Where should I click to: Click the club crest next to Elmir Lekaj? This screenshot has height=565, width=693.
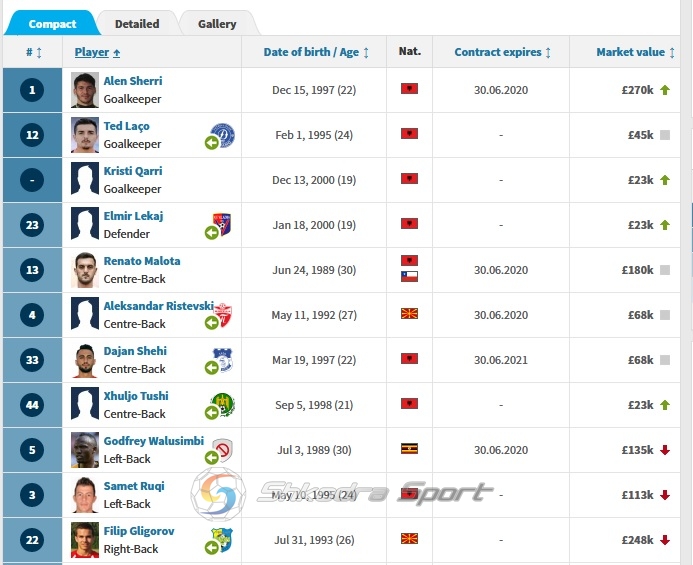[222, 224]
